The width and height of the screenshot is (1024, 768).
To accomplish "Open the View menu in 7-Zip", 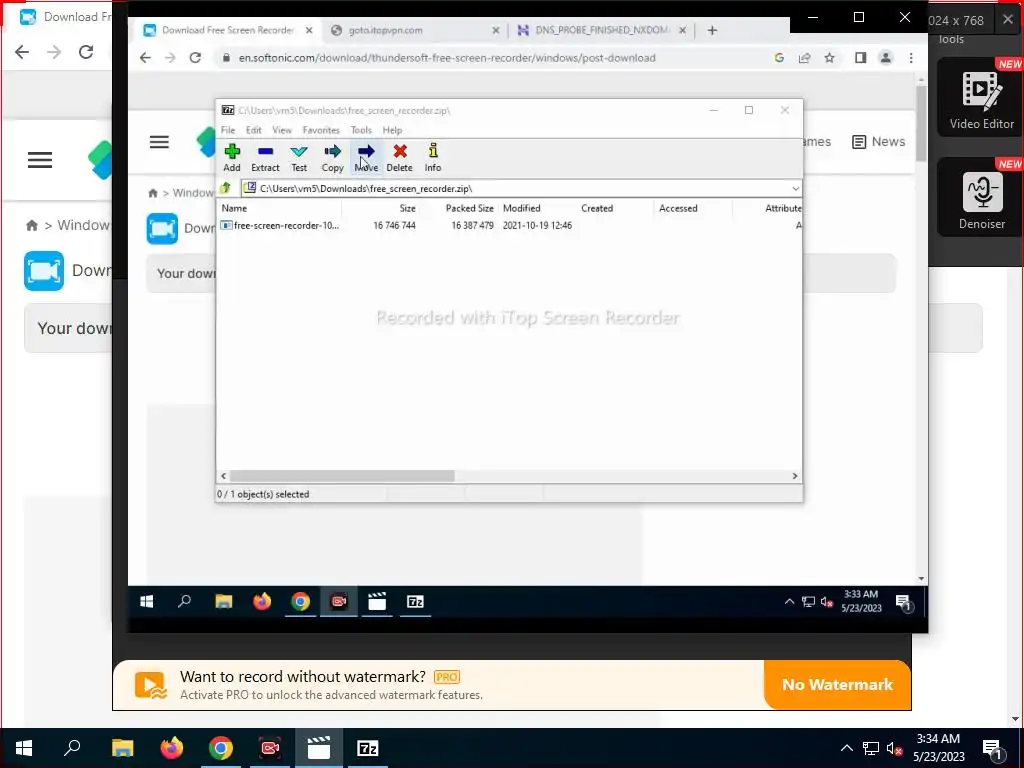I will pyautogui.click(x=282, y=130).
